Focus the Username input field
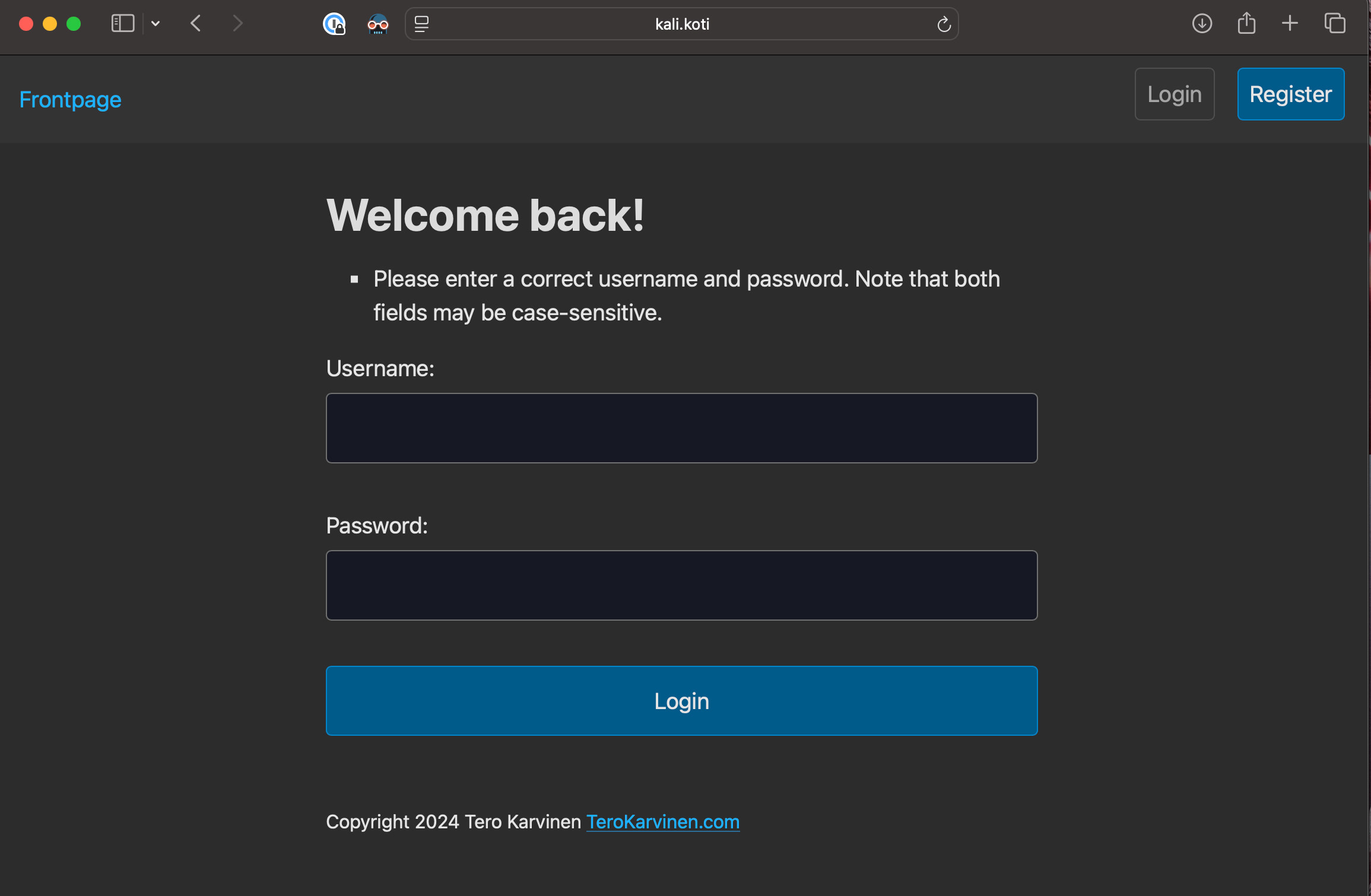The width and height of the screenshot is (1371, 896). [x=681, y=428]
